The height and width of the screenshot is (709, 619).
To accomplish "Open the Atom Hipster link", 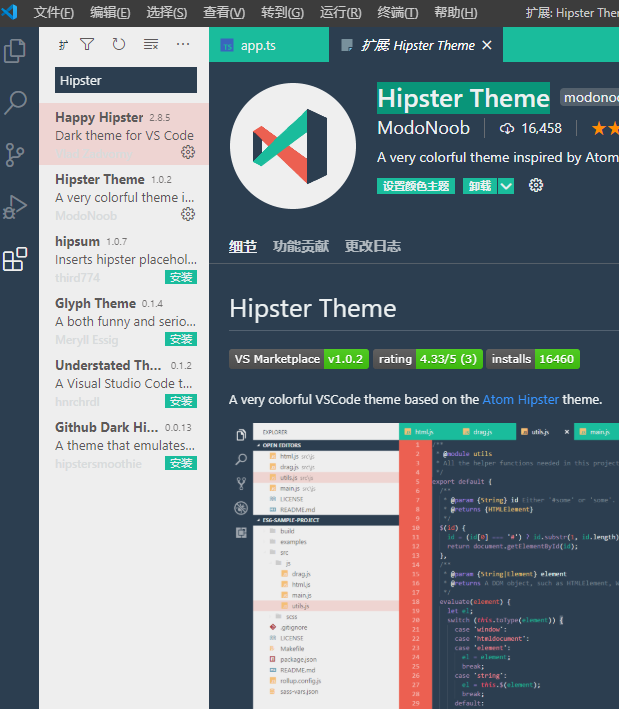I will pyautogui.click(x=520, y=400).
